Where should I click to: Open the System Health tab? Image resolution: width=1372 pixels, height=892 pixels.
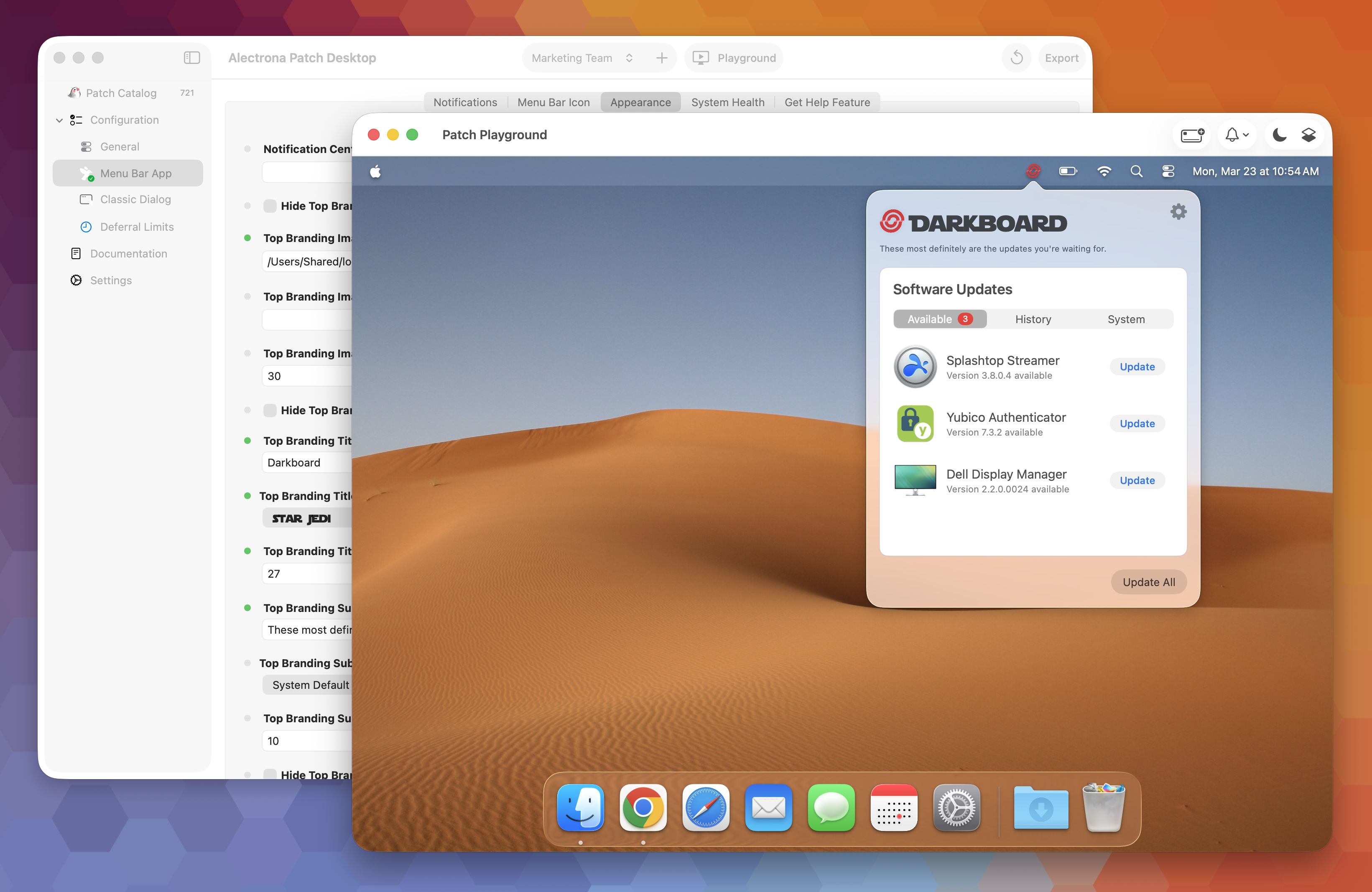(x=727, y=102)
